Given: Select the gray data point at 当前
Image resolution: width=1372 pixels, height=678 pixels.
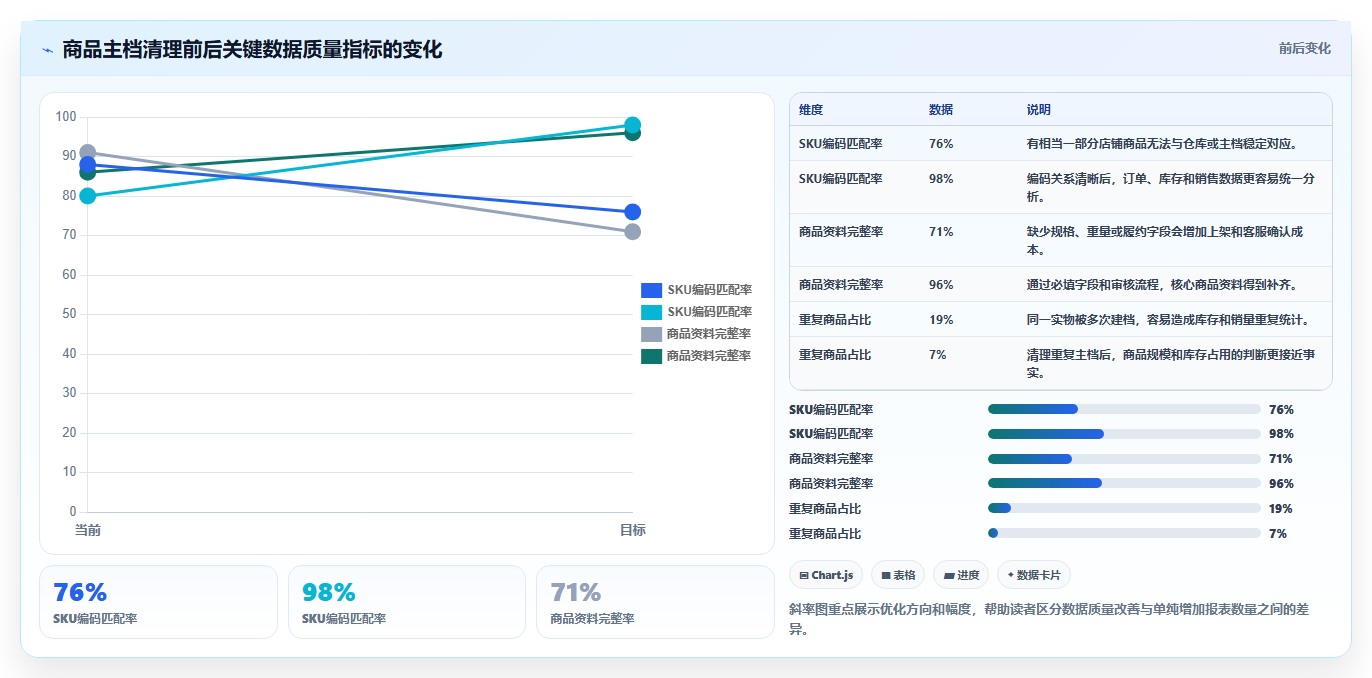Looking at the screenshot, I should pos(88,152).
